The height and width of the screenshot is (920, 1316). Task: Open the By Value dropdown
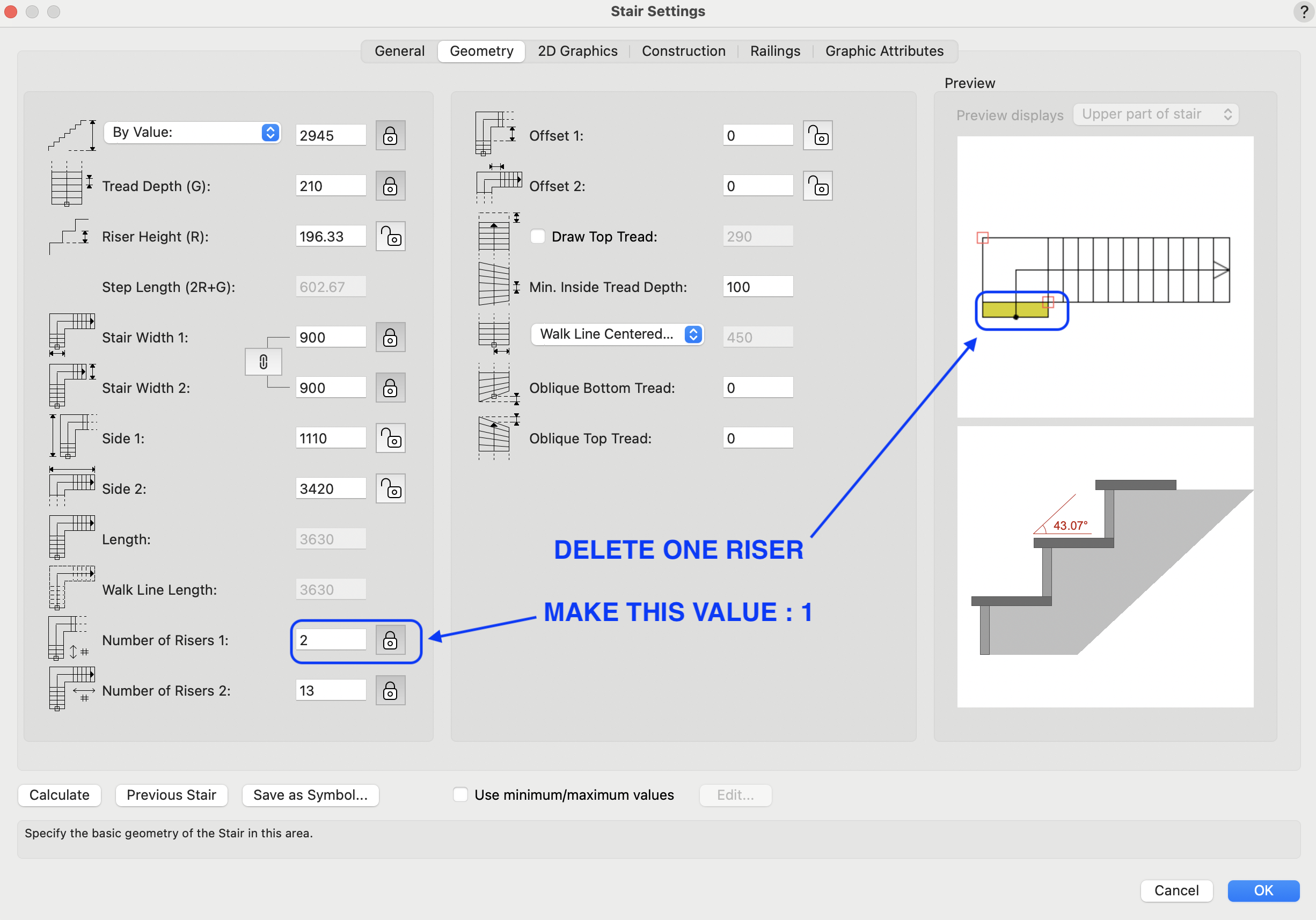click(x=193, y=133)
